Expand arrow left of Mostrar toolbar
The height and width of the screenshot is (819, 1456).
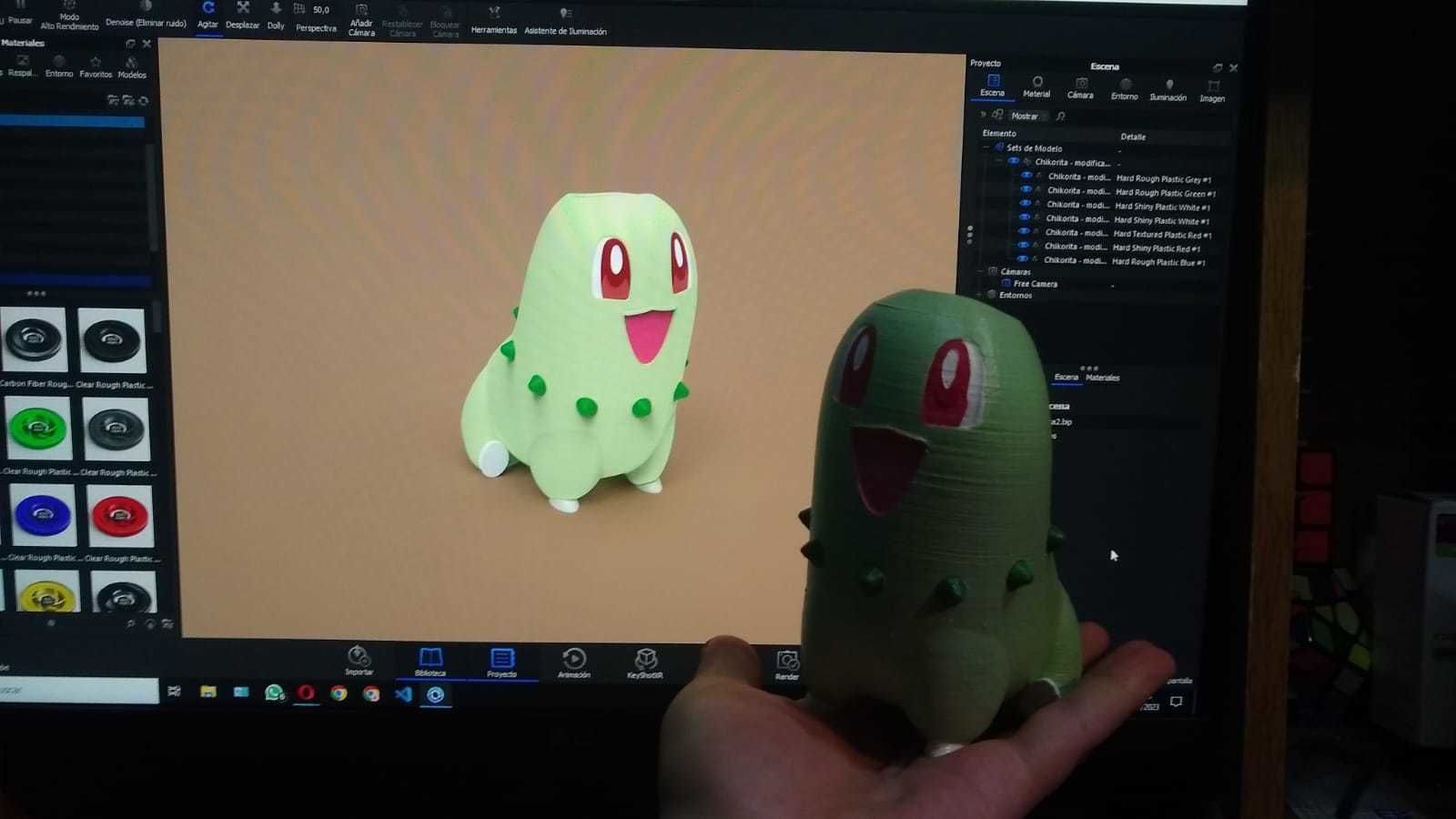pyautogui.click(x=983, y=115)
